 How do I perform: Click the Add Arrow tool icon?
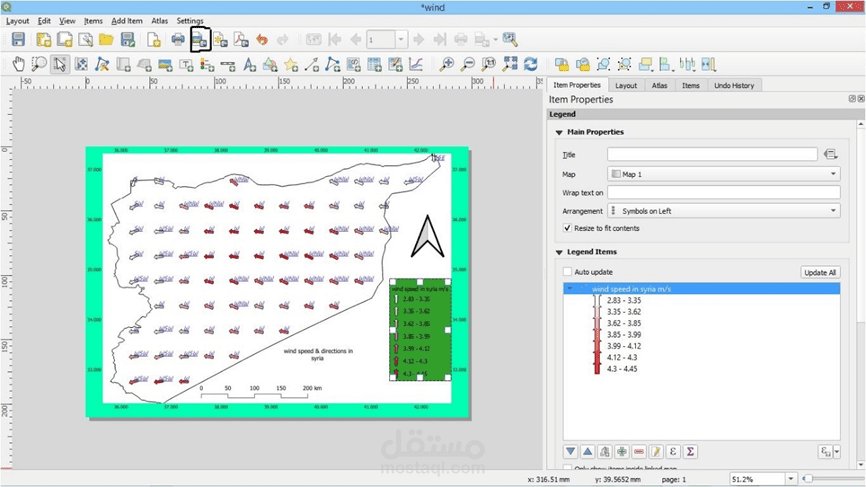coord(311,64)
